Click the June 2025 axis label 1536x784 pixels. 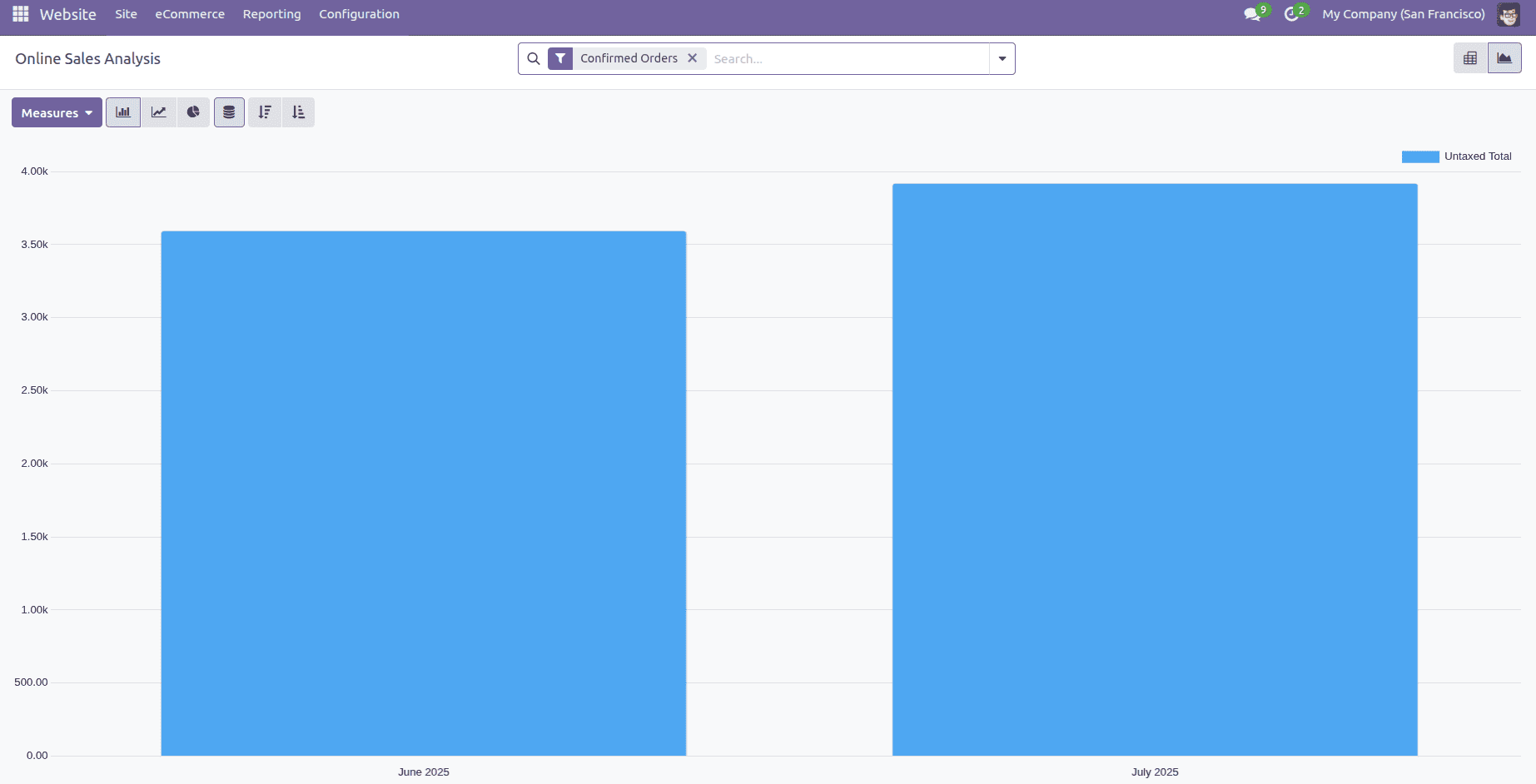tap(424, 772)
